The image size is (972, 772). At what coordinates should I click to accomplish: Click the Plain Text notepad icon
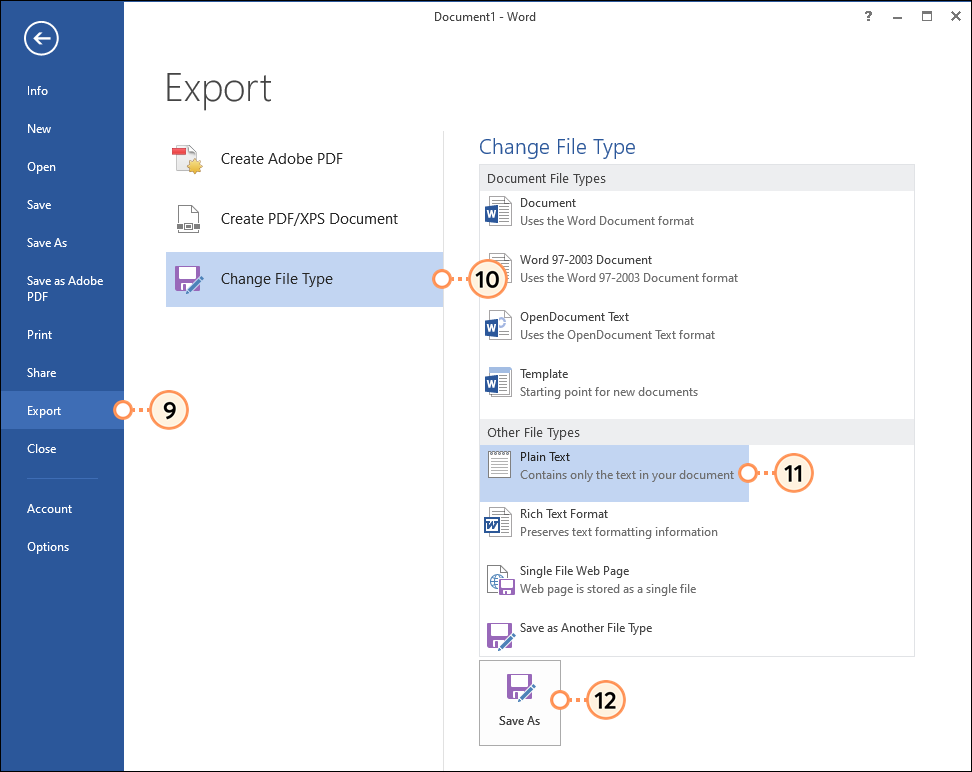499,465
